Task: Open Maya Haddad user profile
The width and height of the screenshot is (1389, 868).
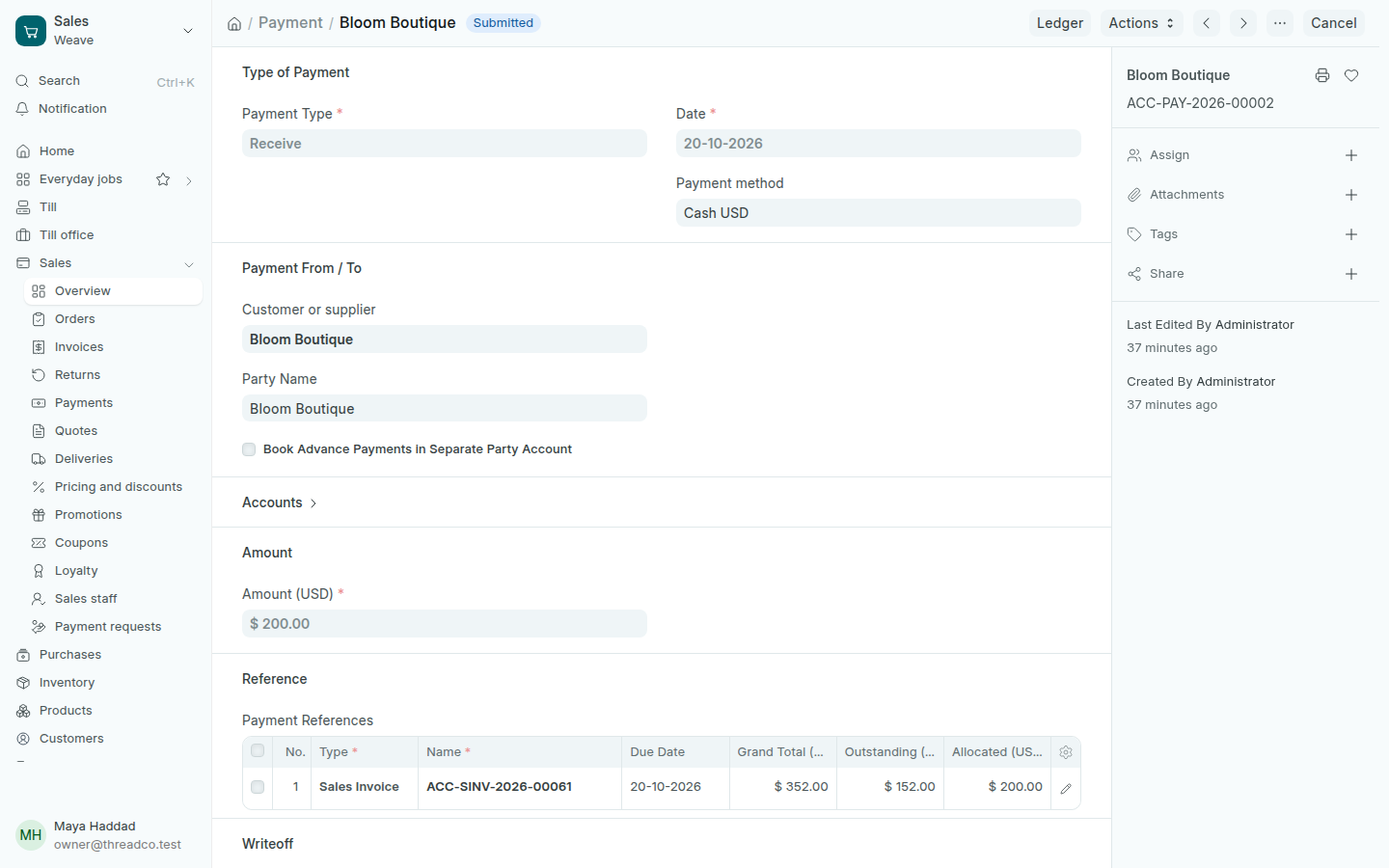Action: [106, 835]
